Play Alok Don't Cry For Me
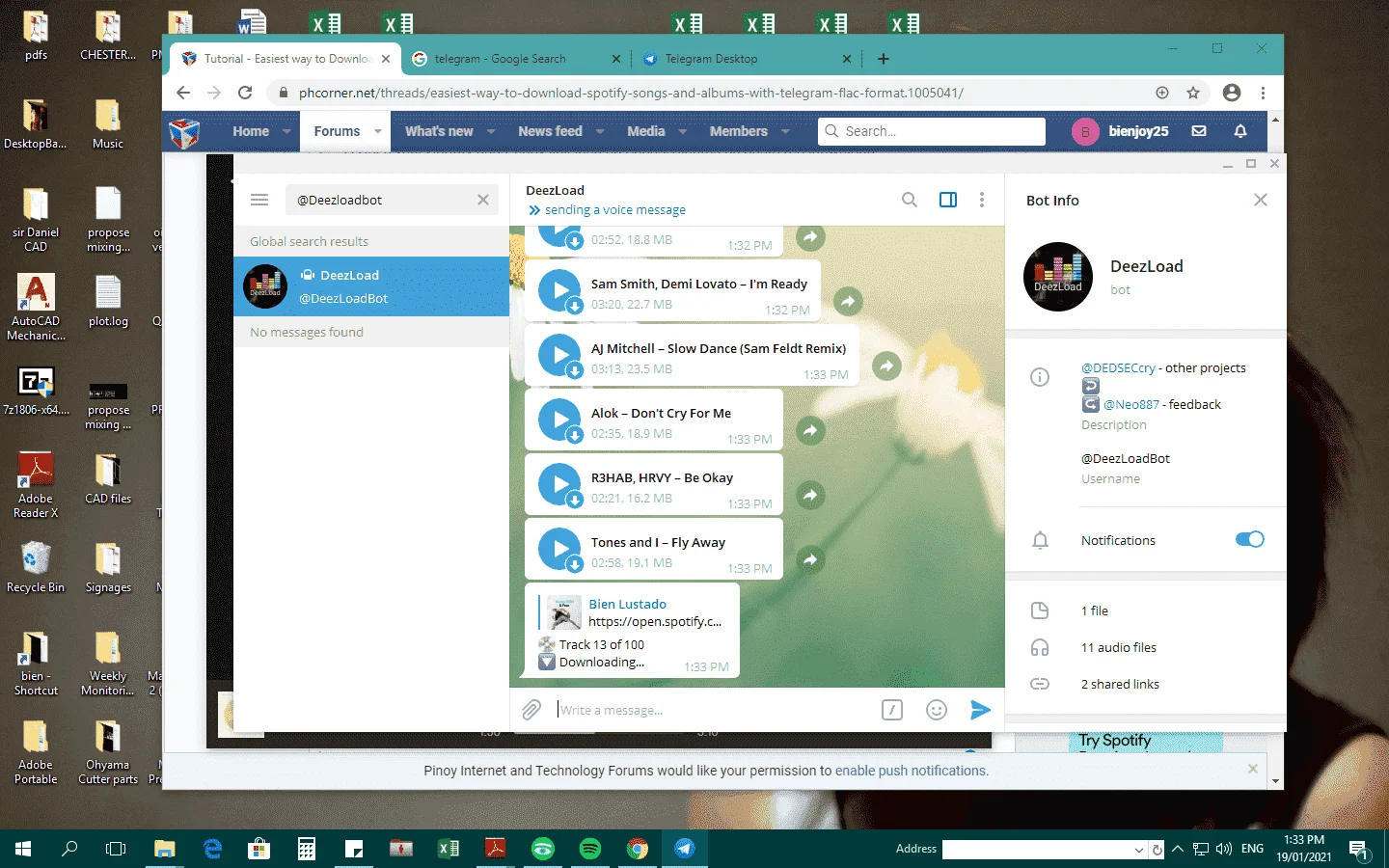Screen dimensions: 1389x868 click(x=559, y=420)
